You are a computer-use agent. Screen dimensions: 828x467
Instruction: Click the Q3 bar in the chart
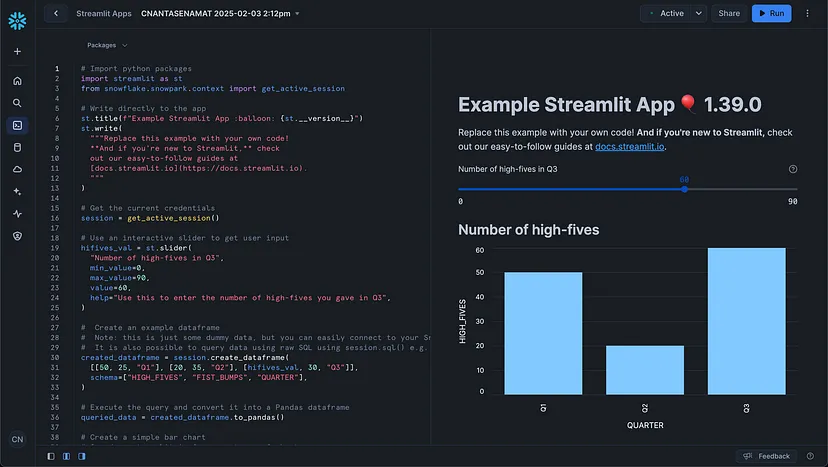[746, 321]
